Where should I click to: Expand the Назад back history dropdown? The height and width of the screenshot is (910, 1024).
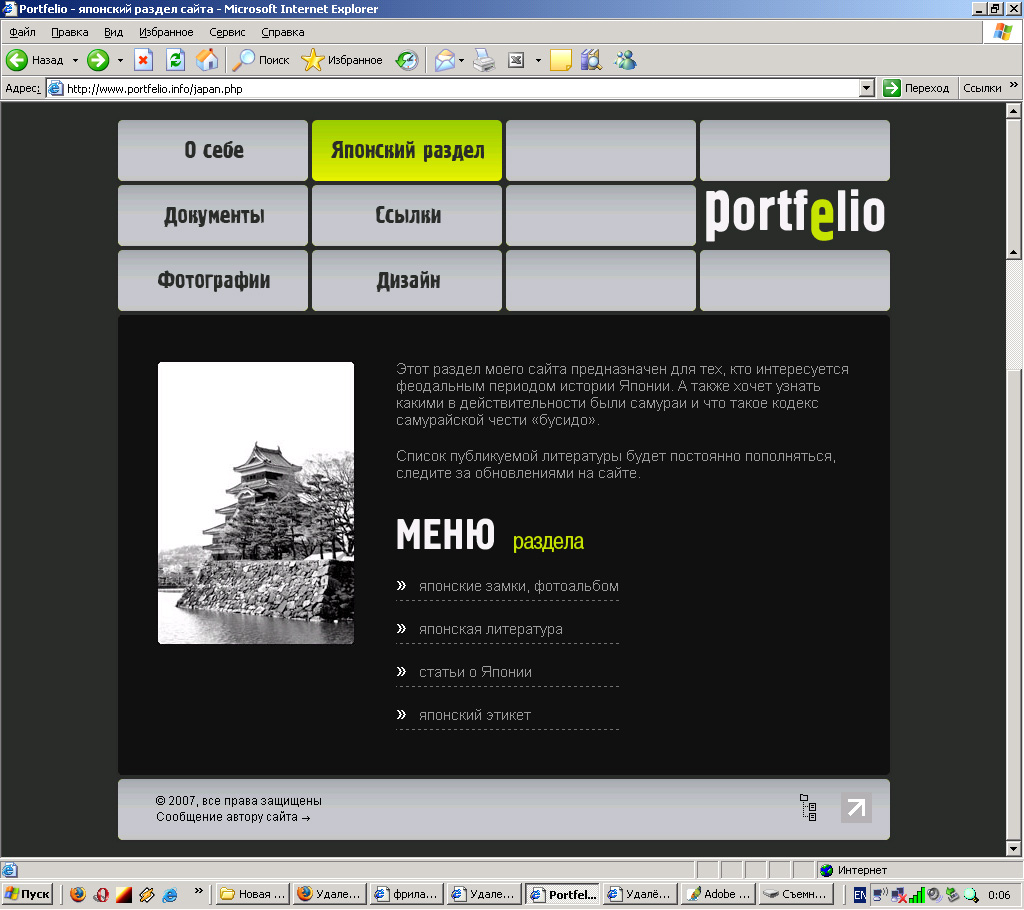pyautogui.click(x=75, y=60)
